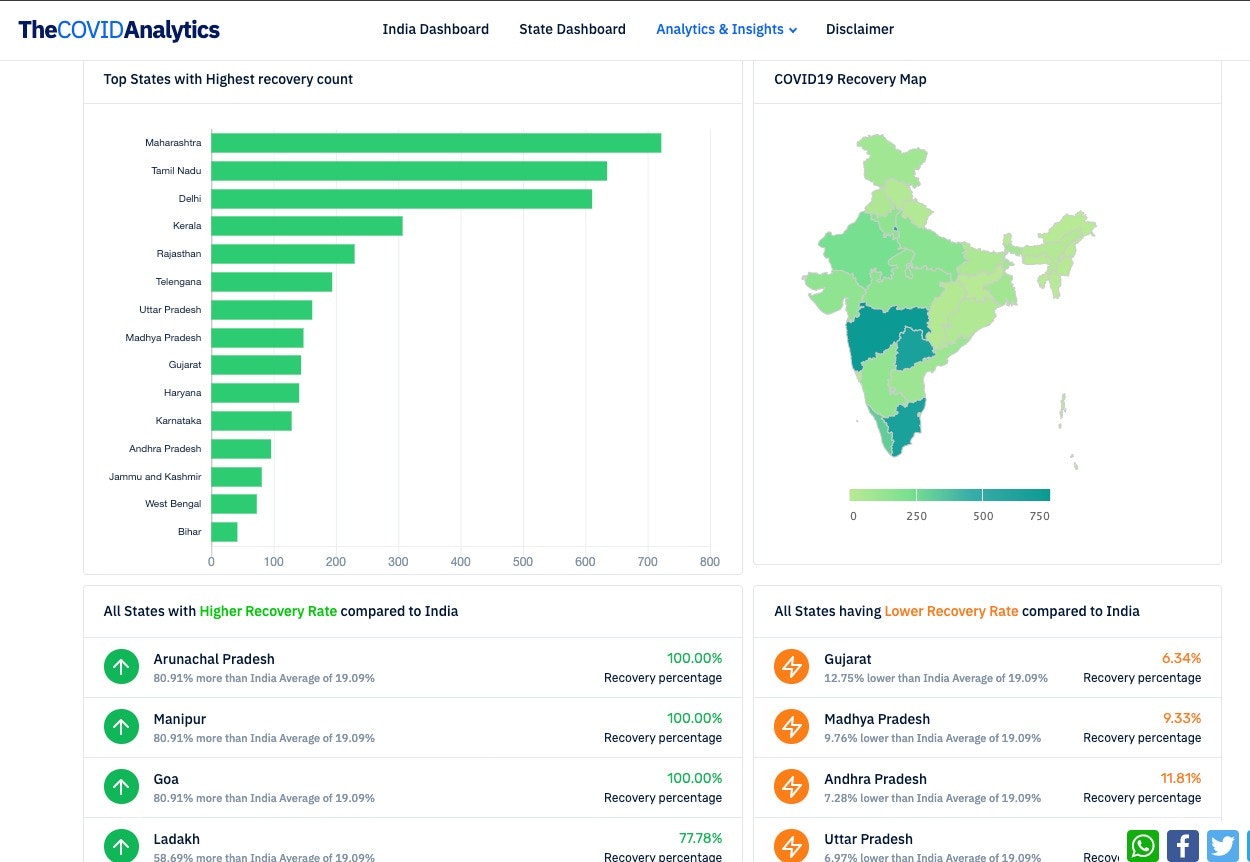
Task: Click the orange lightning icon beside Gujarat
Action: [x=791, y=666]
